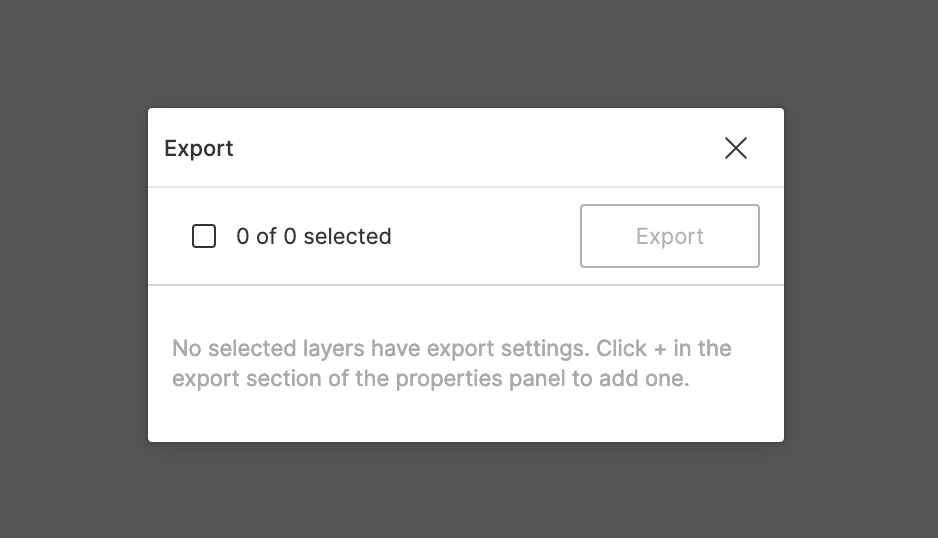The height and width of the screenshot is (538, 938).
Task: Tick the select-all checkbox
Action: tap(204, 236)
